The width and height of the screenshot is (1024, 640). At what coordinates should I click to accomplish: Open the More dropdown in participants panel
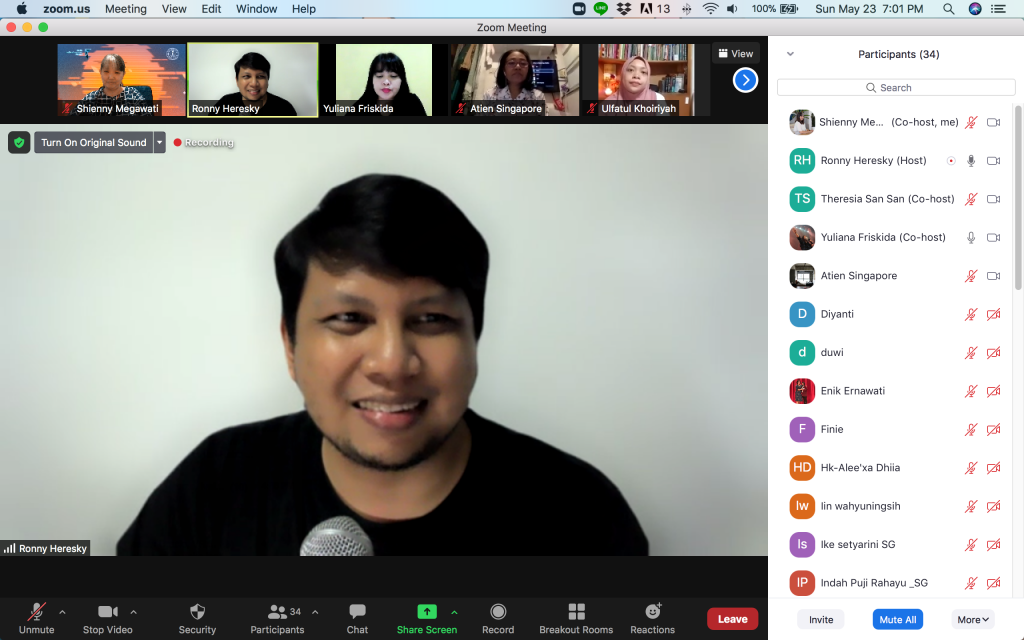click(972, 619)
